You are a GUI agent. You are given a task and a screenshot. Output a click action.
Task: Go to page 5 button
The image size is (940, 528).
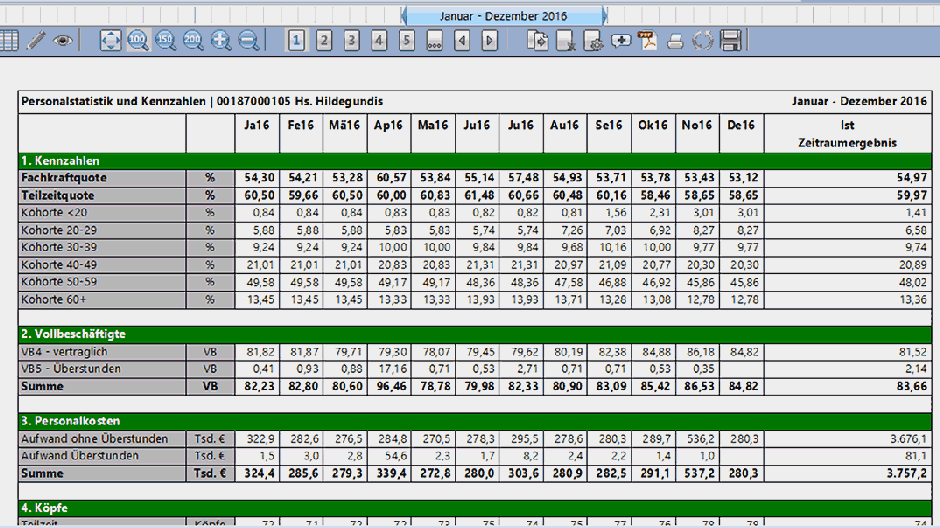(x=406, y=41)
